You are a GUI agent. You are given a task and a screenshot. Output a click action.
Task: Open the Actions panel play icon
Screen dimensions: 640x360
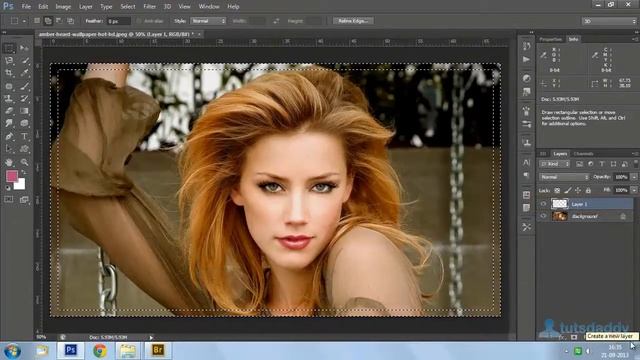[x=527, y=60]
